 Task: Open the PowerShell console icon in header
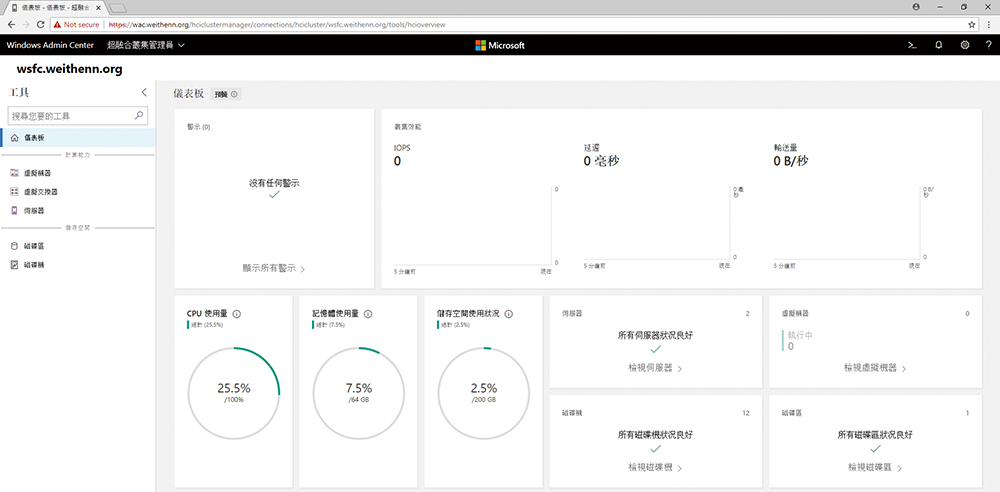click(x=911, y=45)
